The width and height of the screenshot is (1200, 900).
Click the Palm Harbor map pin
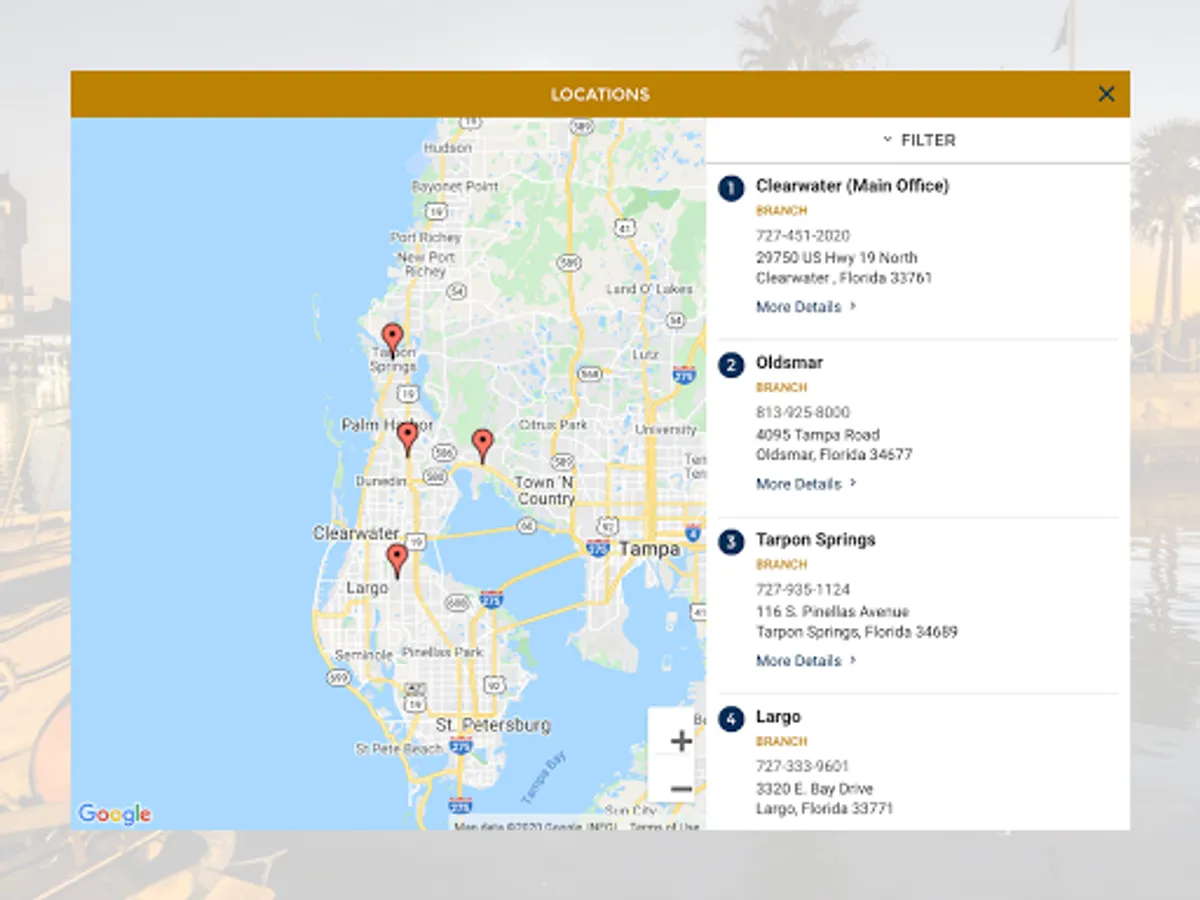tap(407, 438)
